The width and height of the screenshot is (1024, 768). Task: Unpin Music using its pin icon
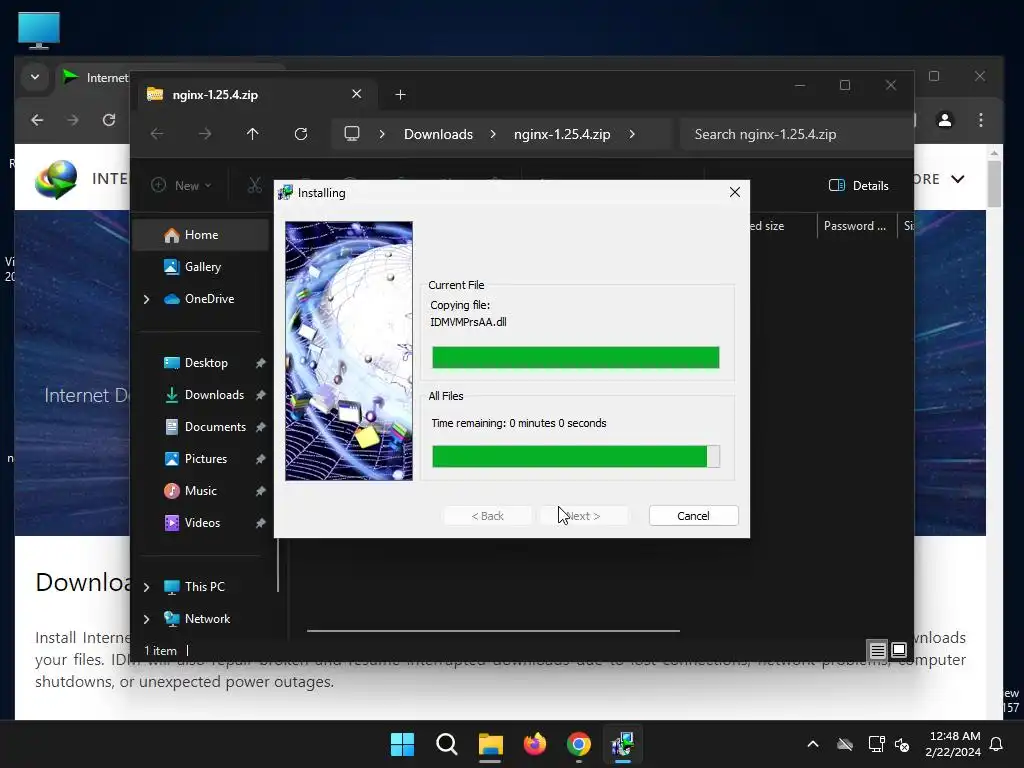[x=261, y=490]
